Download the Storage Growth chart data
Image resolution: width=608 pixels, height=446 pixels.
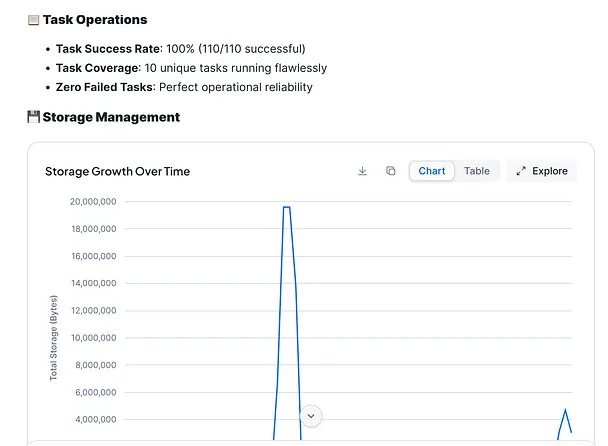click(362, 171)
